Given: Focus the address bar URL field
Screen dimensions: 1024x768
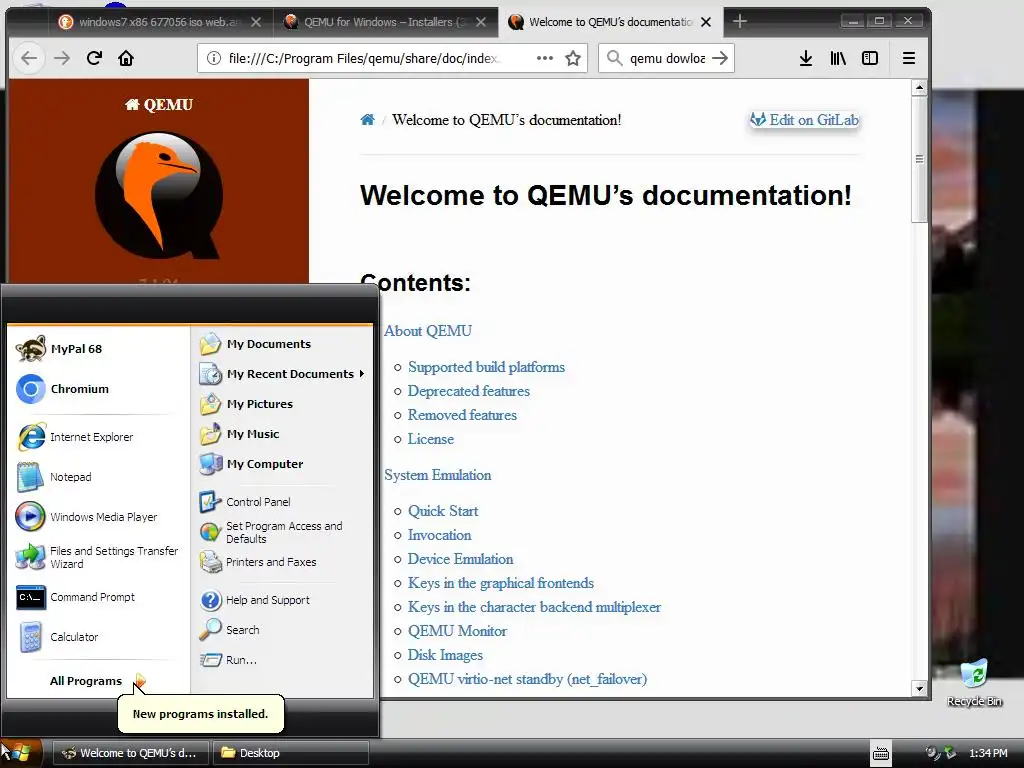Looking at the screenshot, I should (x=362, y=58).
